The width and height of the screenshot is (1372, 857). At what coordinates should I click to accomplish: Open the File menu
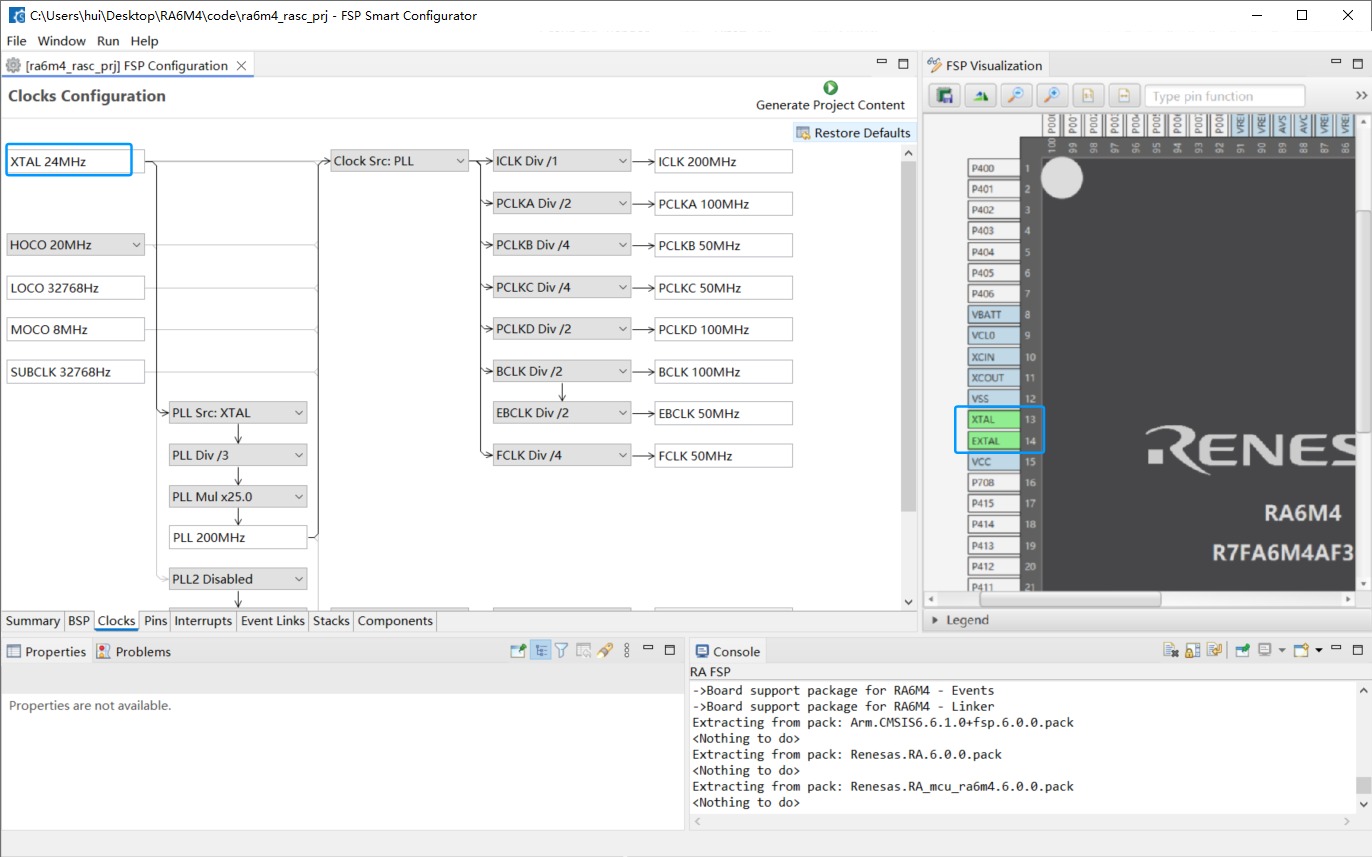(17, 41)
